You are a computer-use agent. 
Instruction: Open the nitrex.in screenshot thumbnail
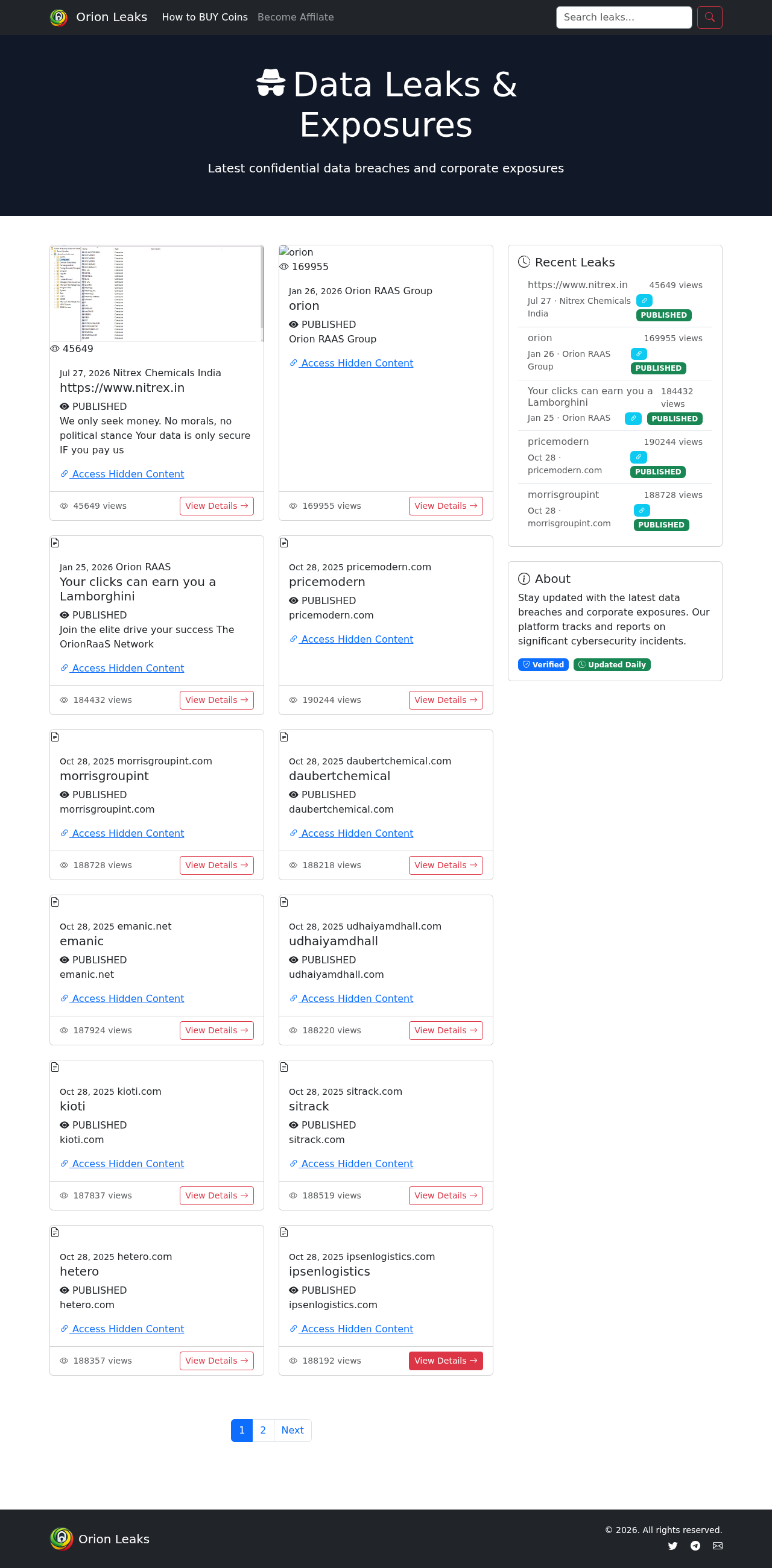(x=156, y=294)
